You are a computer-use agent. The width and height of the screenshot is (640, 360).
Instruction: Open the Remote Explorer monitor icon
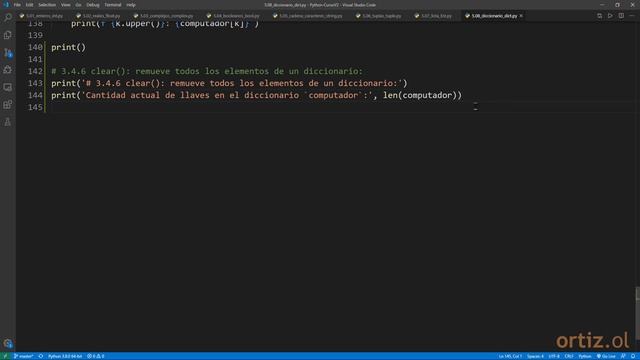click(x=8, y=87)
